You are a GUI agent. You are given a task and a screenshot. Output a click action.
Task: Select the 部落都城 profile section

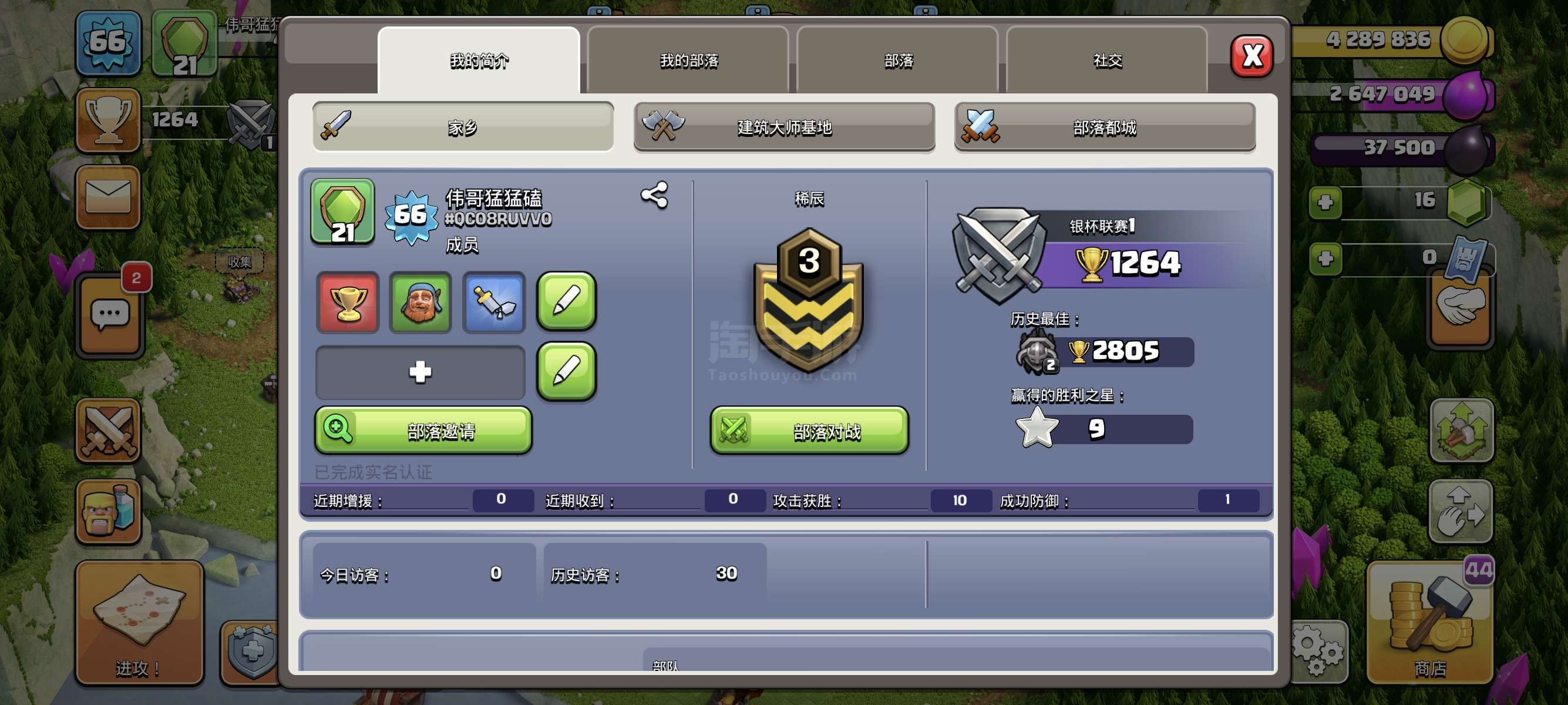click(x=1105, y=127)
